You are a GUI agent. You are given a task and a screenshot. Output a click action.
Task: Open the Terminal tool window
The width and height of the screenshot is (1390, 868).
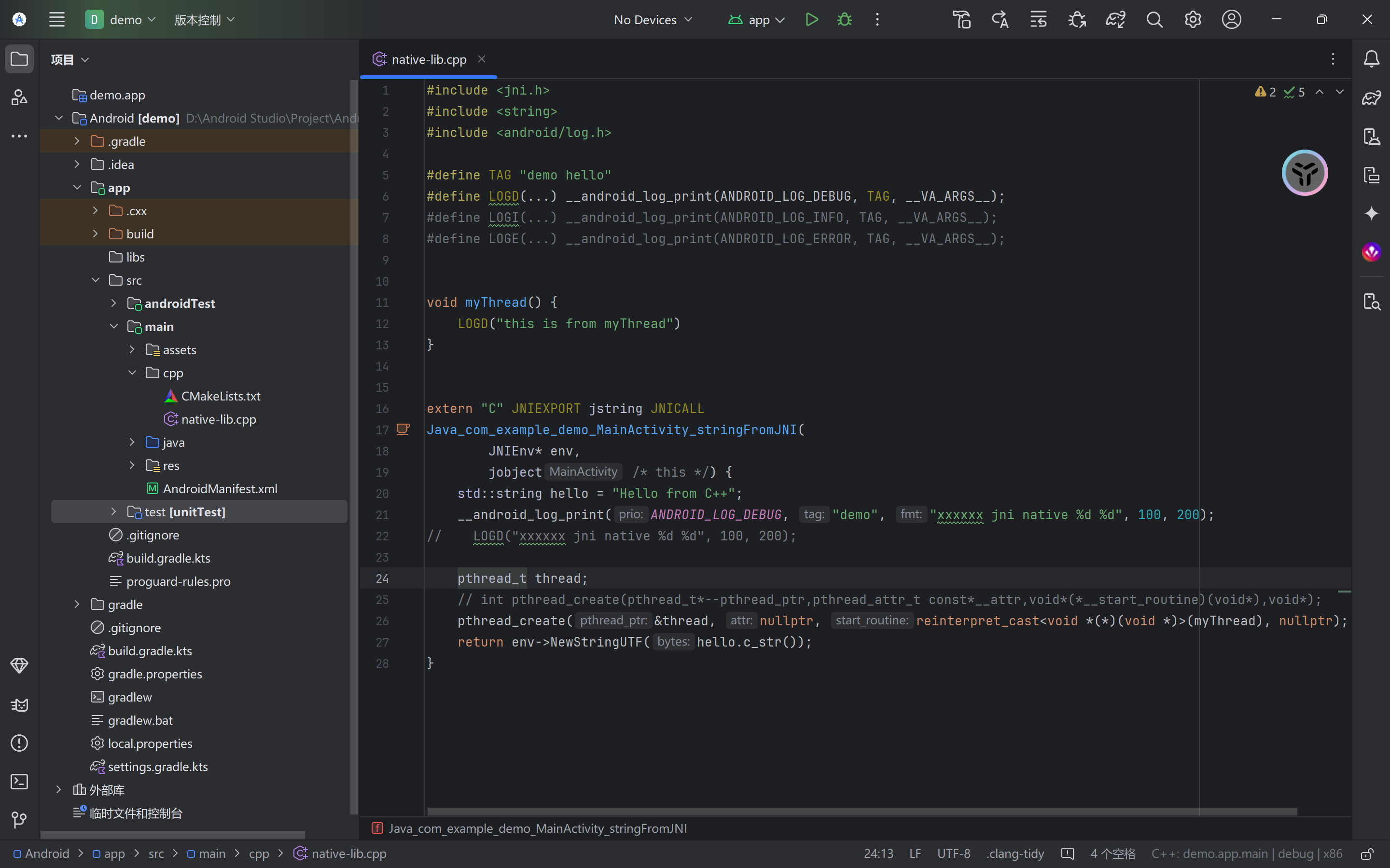[19, 781]
